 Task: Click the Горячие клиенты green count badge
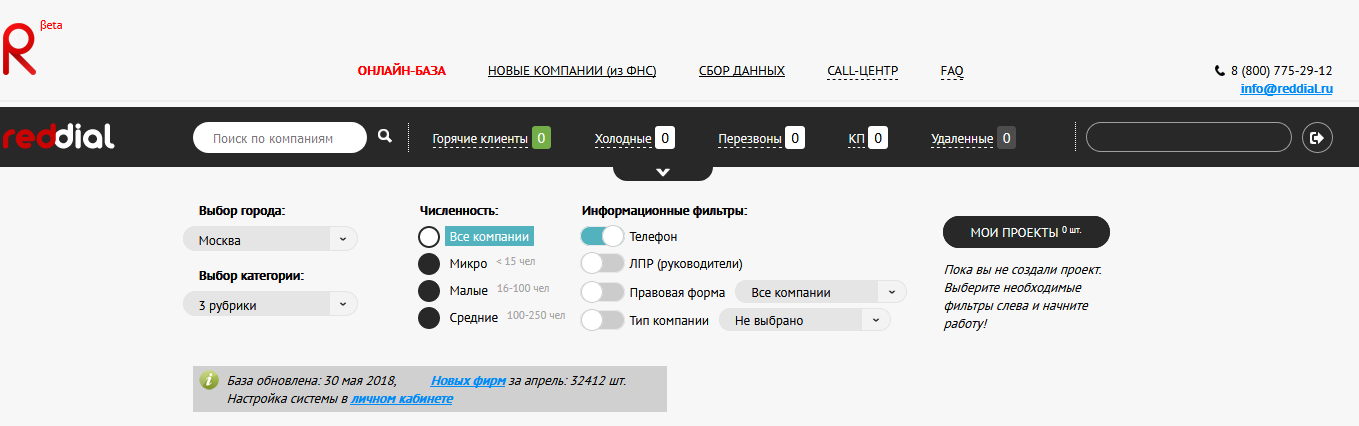pos(541,138)
